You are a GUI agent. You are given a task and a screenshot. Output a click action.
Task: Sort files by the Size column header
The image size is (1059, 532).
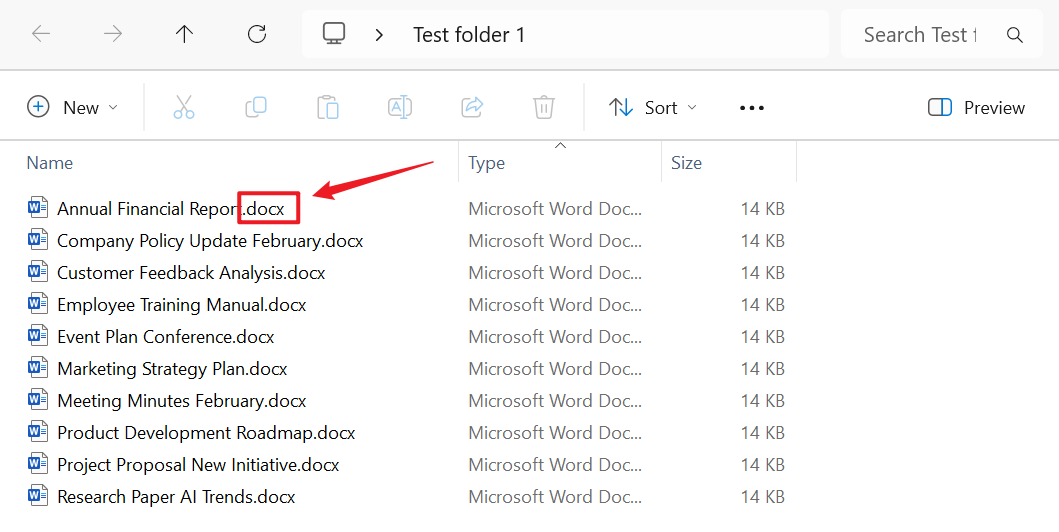pyautogui.click(x=686, y=163)
